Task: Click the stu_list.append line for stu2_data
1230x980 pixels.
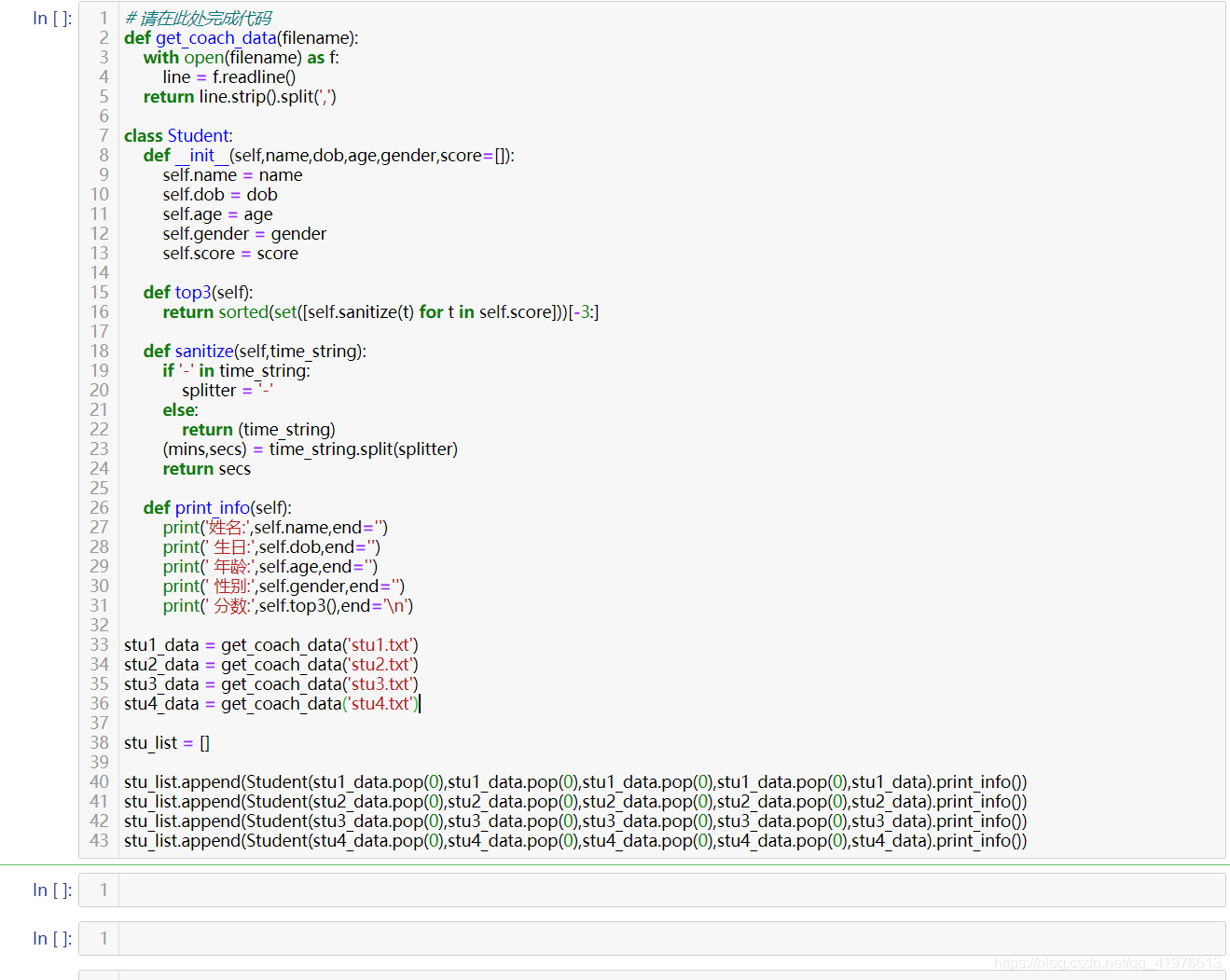Action: pyautogui.click(x=575, y=801)
